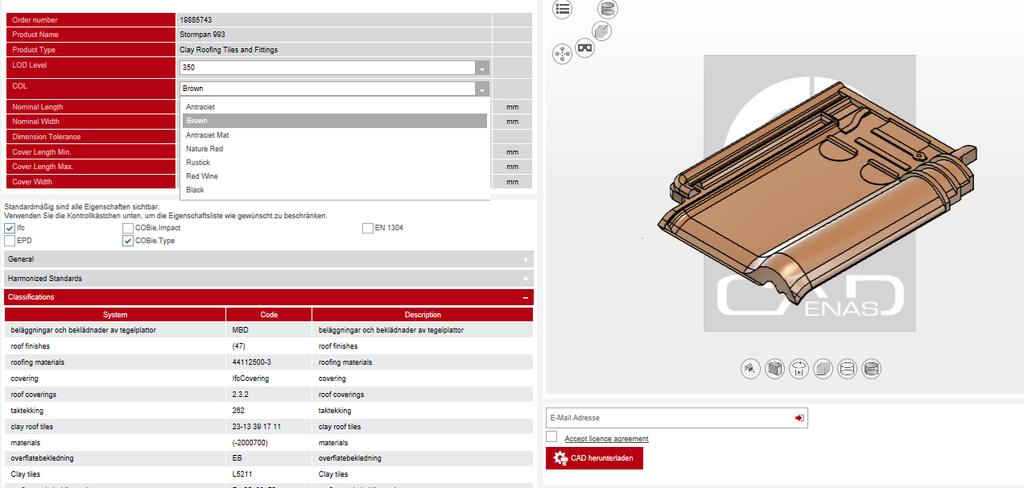This screenshot has width=1024, height=488.
Task: Click the Dimension Tolerance label
Action: pos(46,137)
